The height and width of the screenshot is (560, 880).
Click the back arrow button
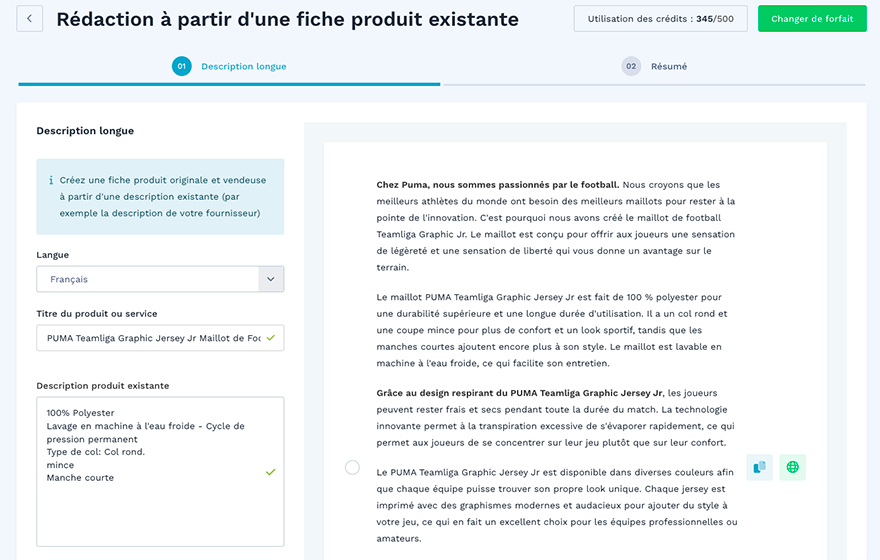[x=30, y=19]
